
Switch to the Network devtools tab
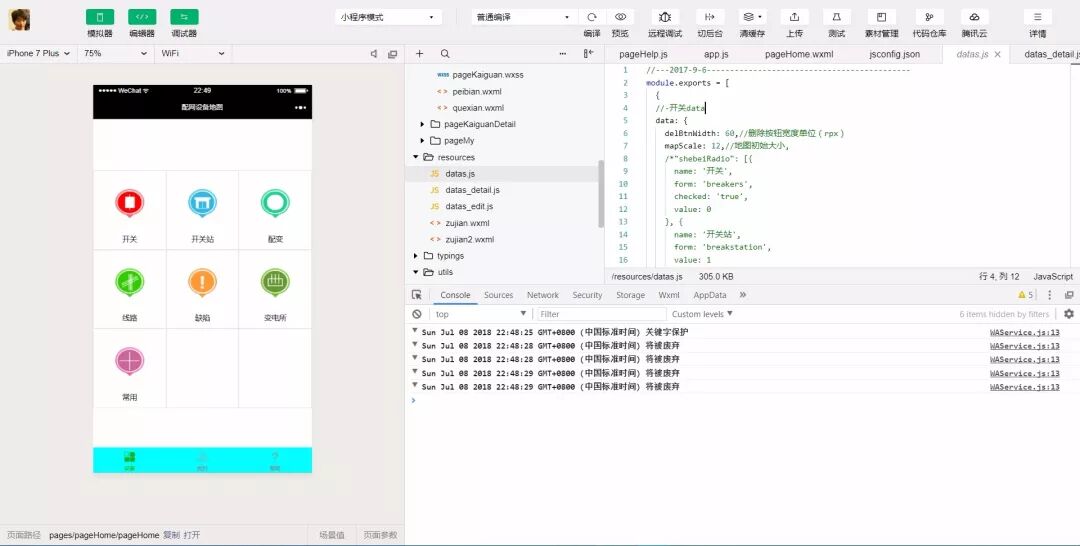(543, 295)
